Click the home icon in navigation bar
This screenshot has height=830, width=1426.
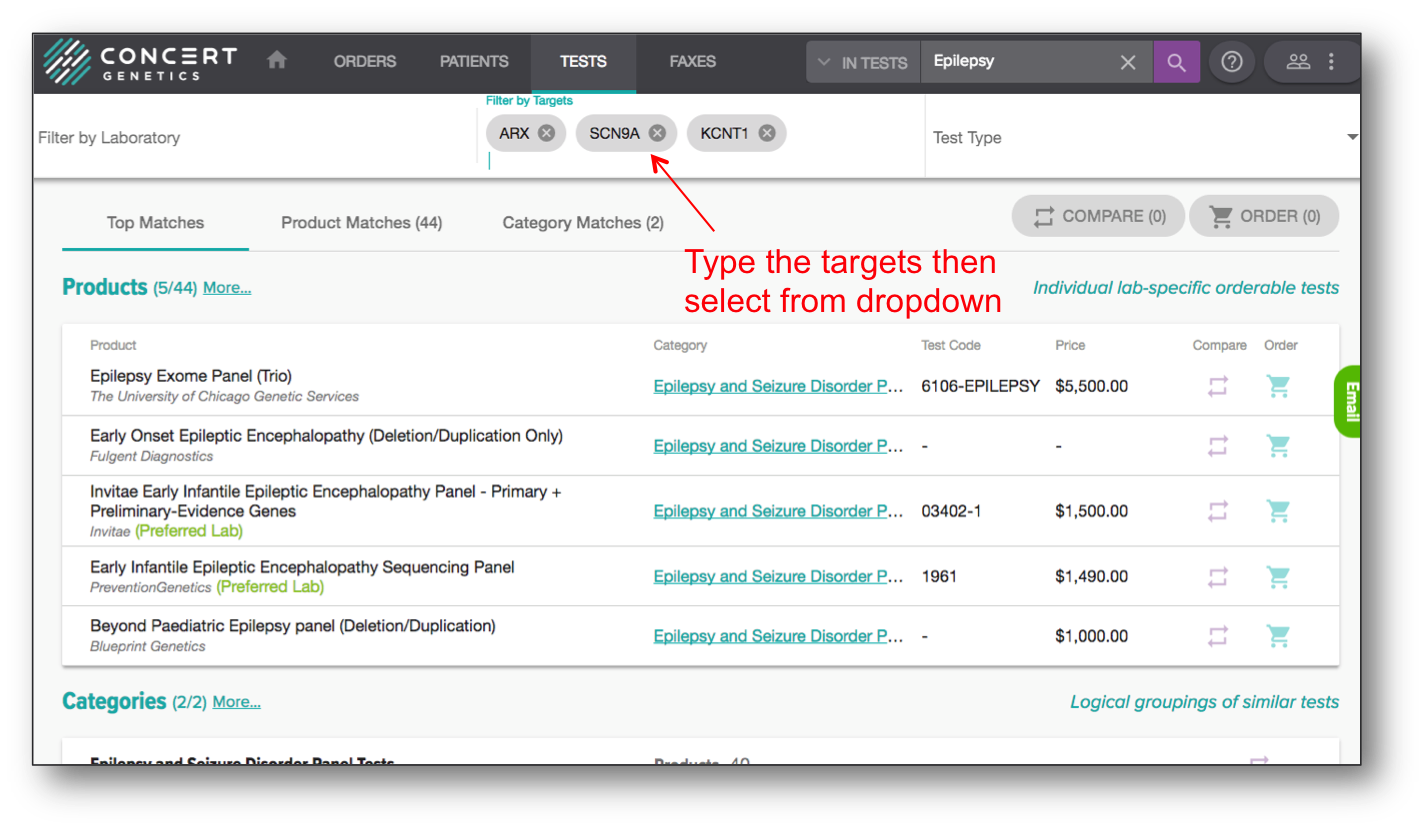point(277,61)
